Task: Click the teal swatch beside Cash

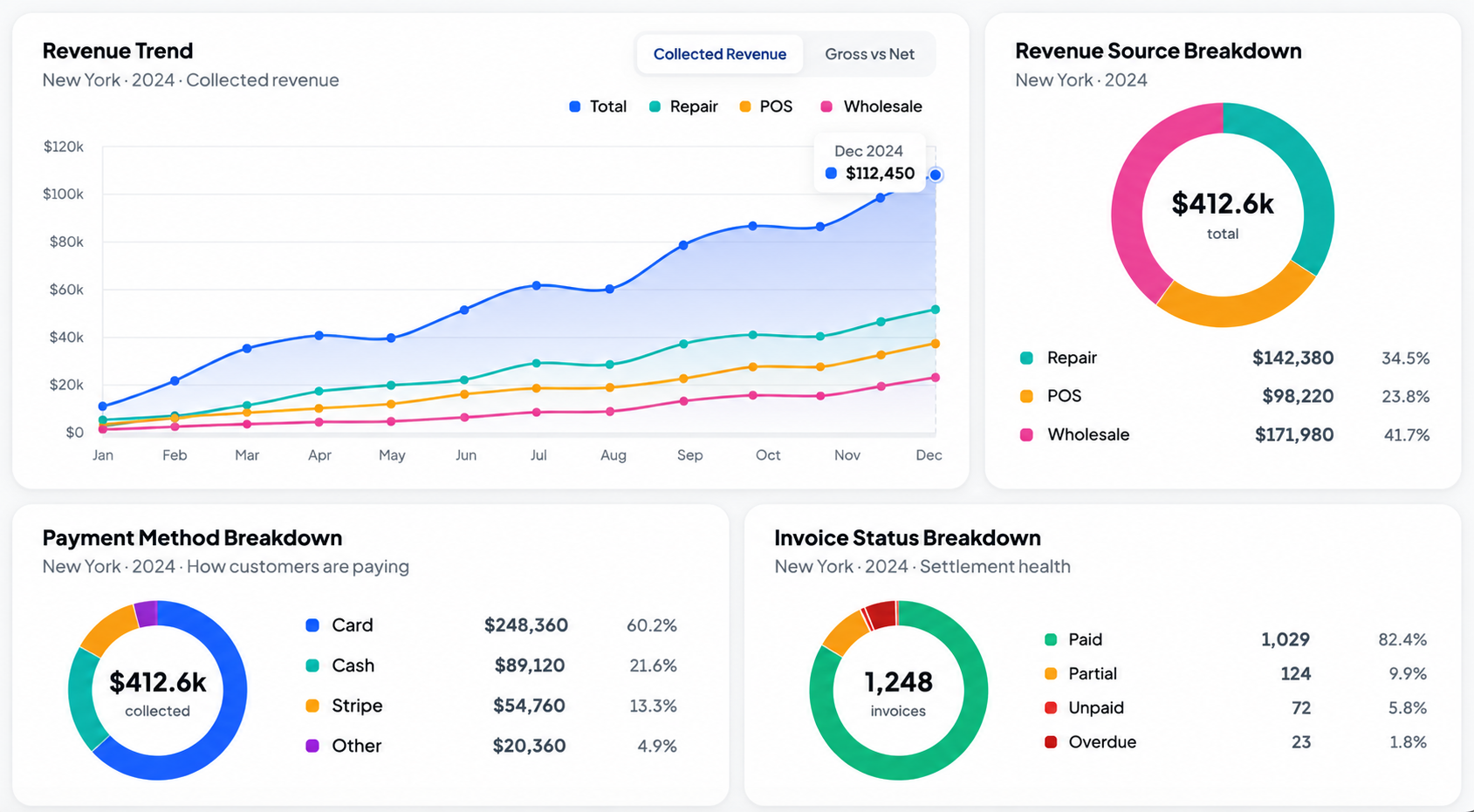Action: tap(312, 665)
